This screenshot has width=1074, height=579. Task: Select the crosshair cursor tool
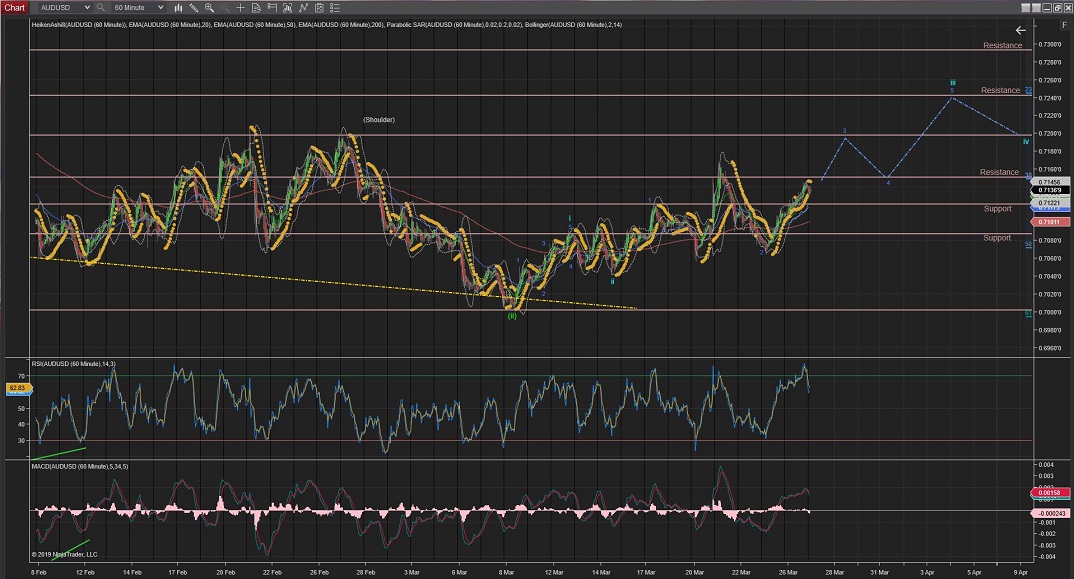tap(238, 7)
